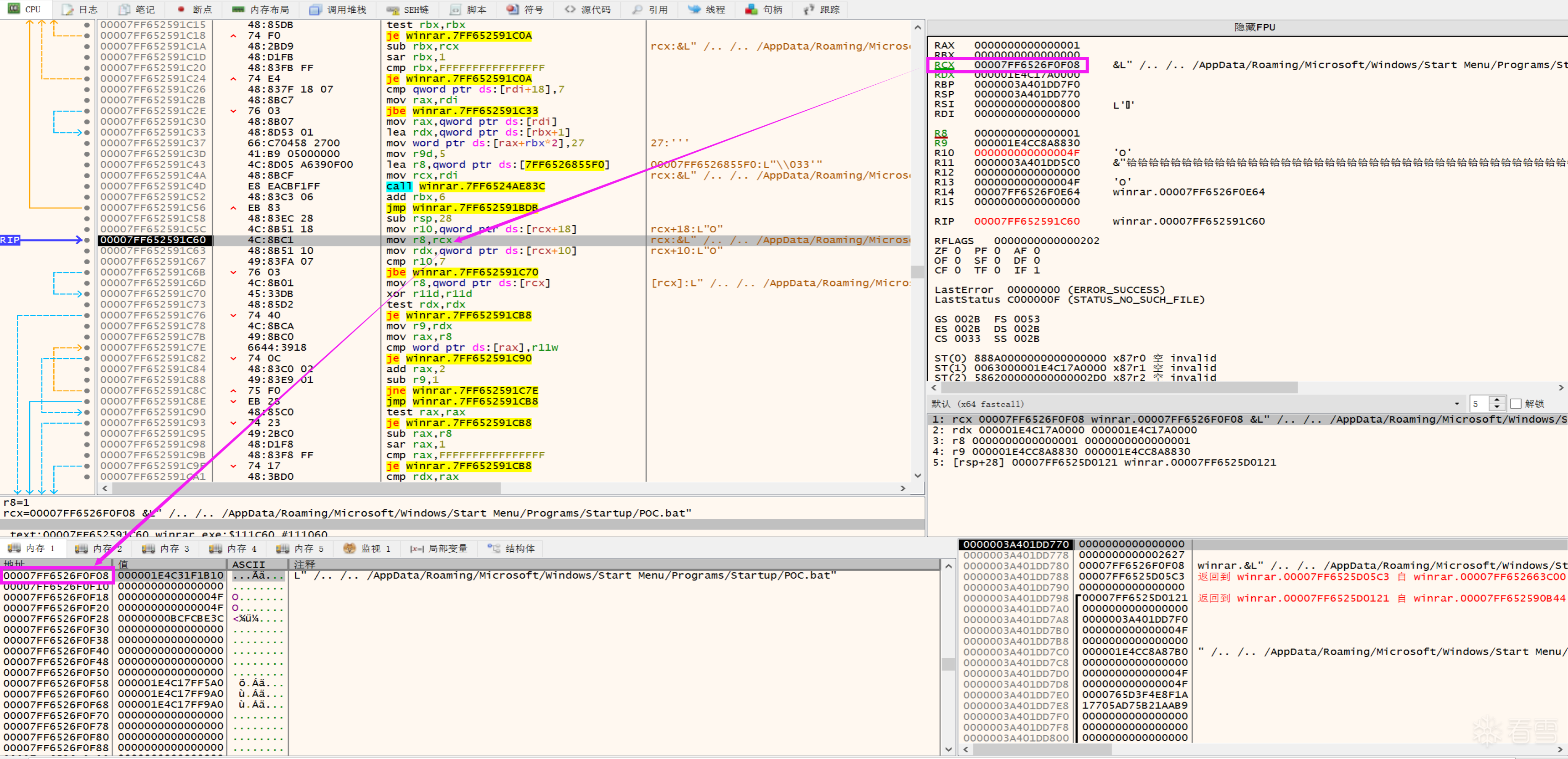Viewport: 1568px width, 759px height.
Task: Click the 内存布局 memory map tab icon
Action: (238, 9)
